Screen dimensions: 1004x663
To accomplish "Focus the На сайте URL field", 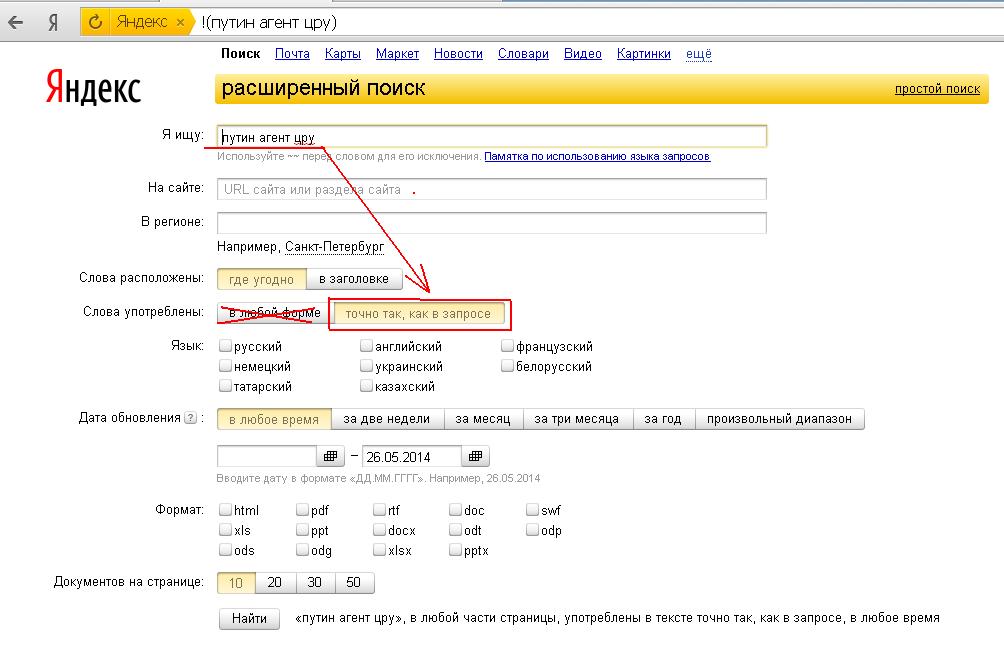I will click(492, 190).
